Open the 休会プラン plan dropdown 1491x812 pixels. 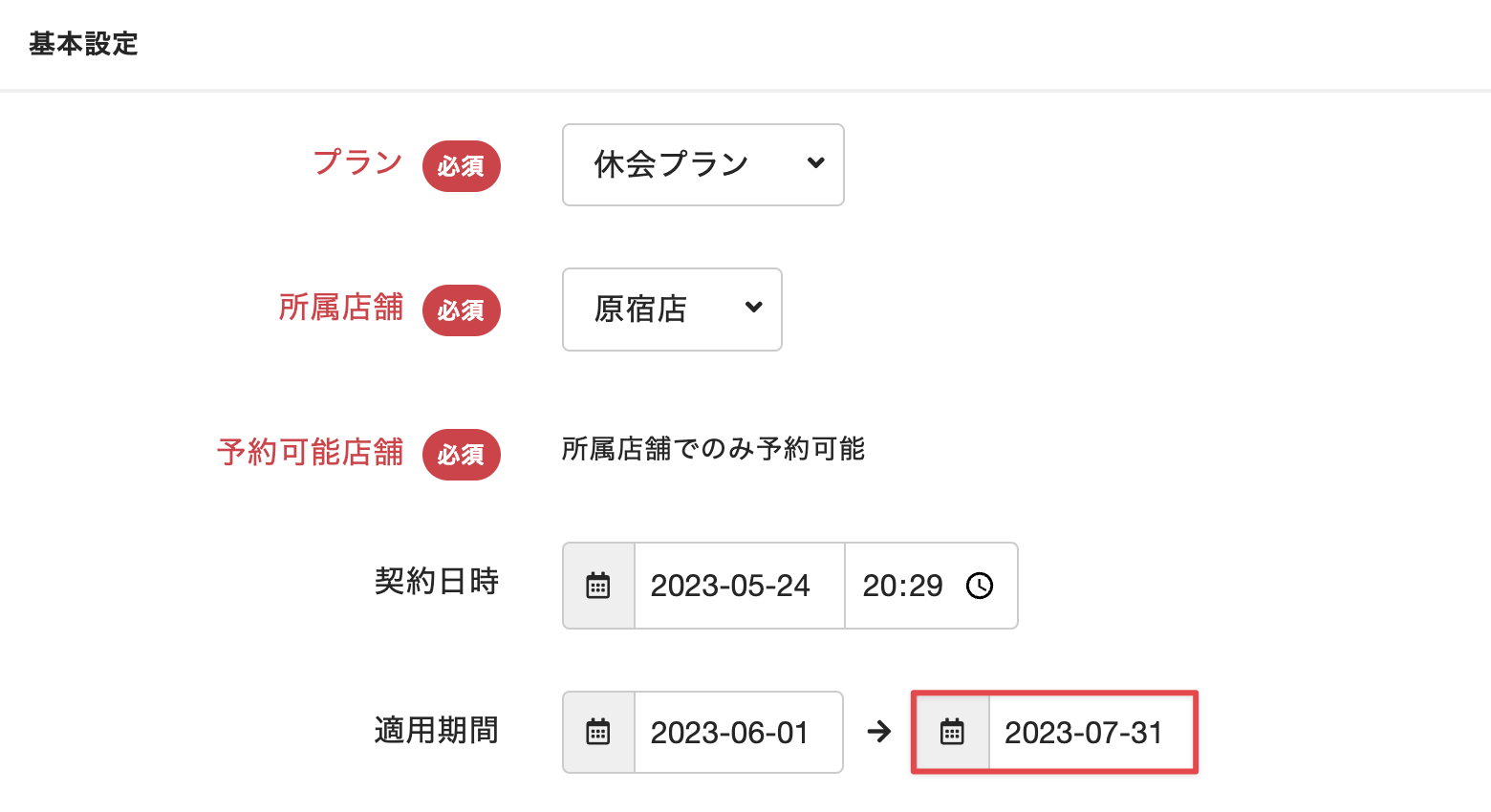702,164
